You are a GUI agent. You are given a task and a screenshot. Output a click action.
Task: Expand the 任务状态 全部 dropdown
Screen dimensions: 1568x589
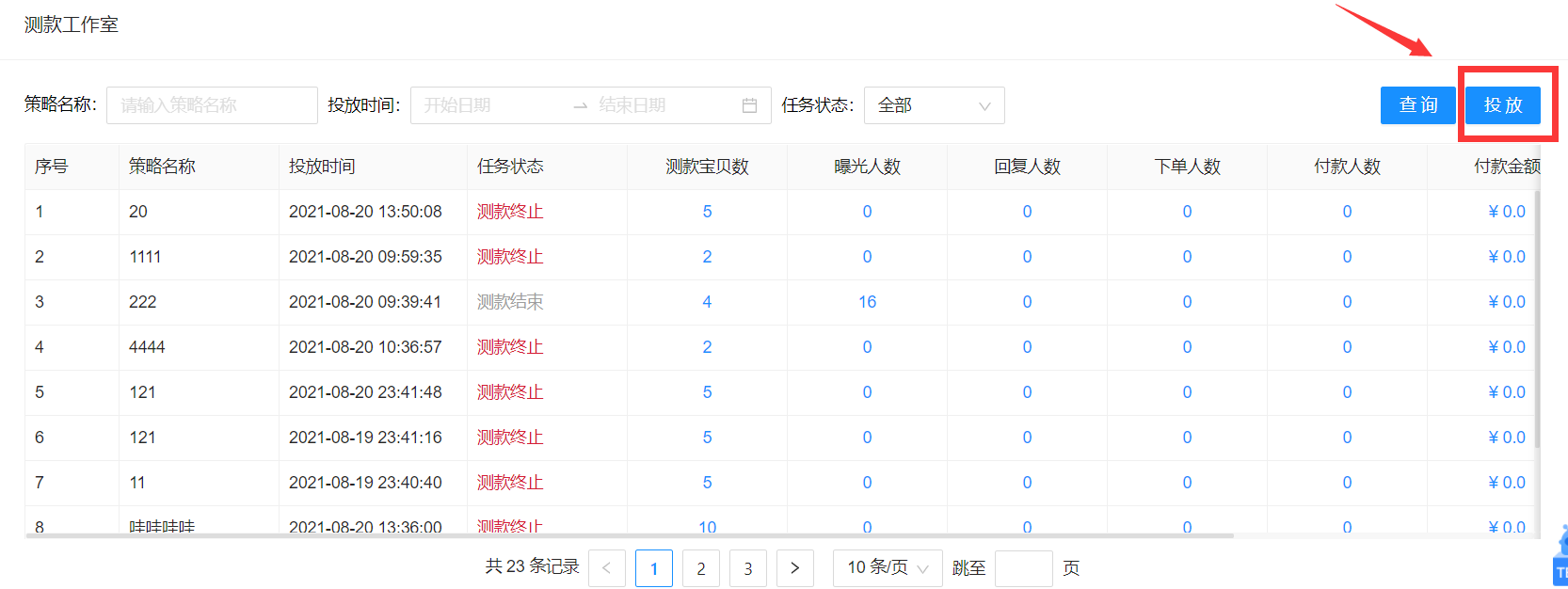(934, 105)
